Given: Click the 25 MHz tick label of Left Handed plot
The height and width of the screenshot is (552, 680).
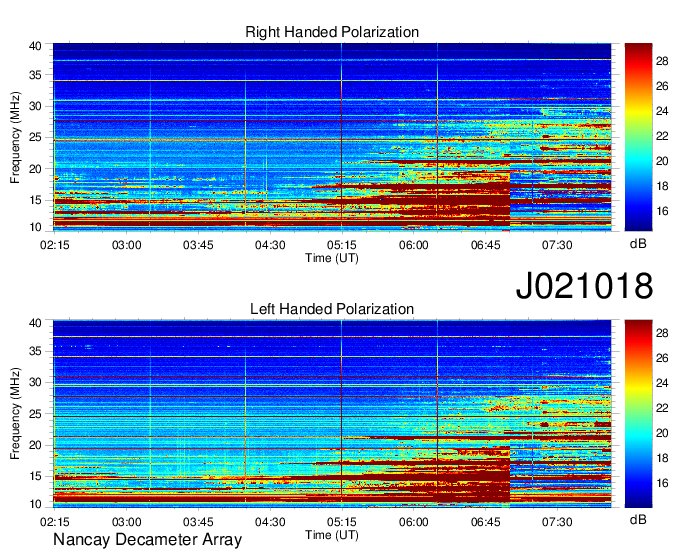Looking at the screenshot, I should tap(35, 414).
